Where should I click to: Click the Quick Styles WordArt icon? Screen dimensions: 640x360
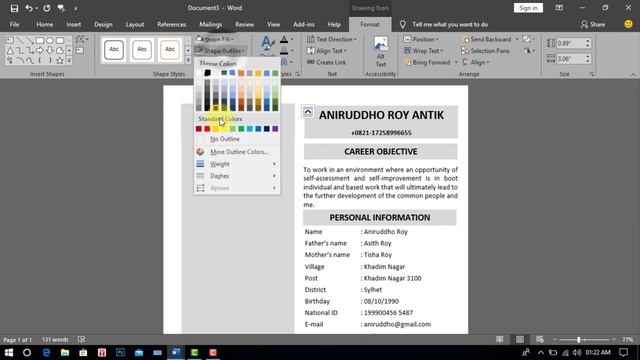pos(267,46)
